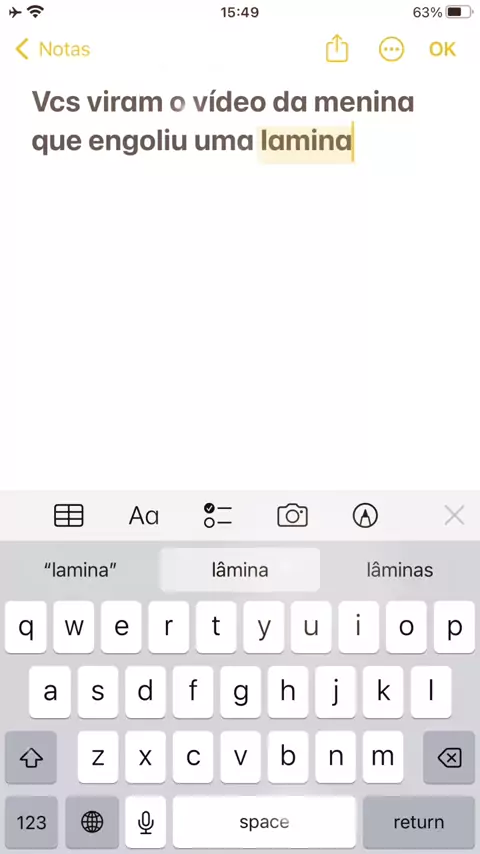The image size is (480, 854).
Task: Close the formatting toolbar with the X
Action: coord(454,515)
